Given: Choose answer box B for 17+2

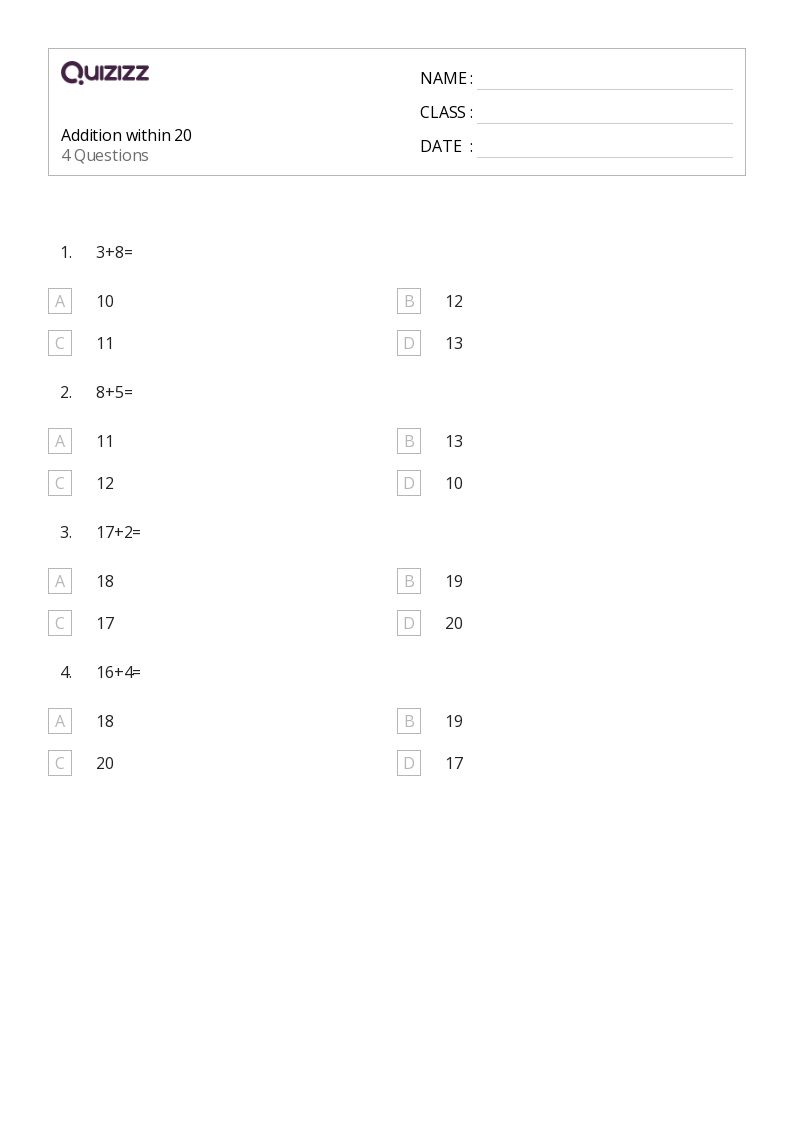Looking at the screenshot, I should (x=409, y=581).
